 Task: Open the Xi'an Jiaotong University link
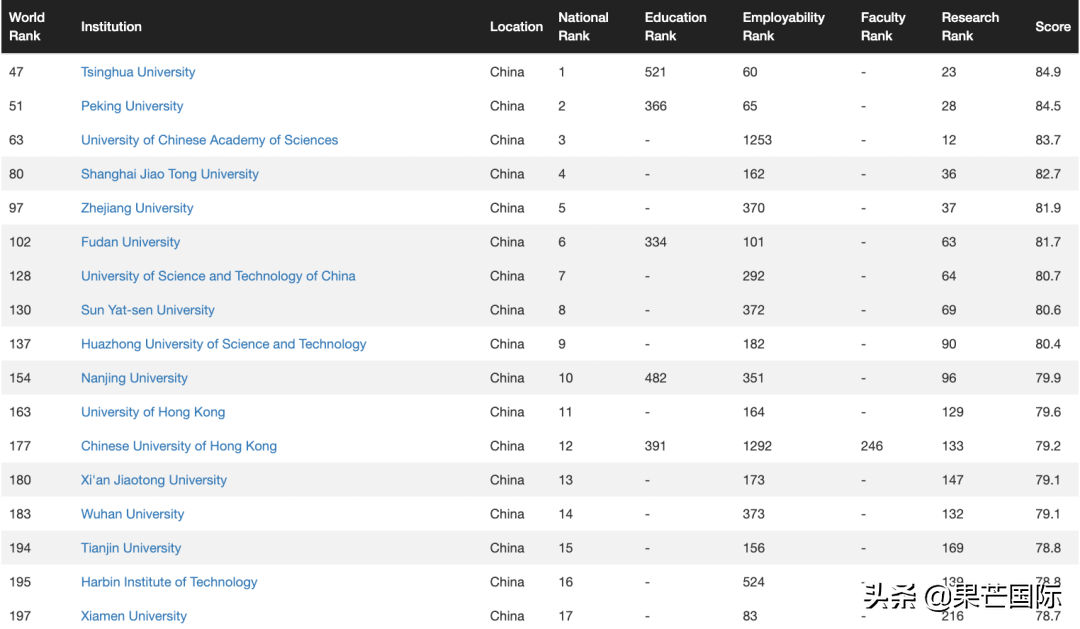[x=153, y=480]
